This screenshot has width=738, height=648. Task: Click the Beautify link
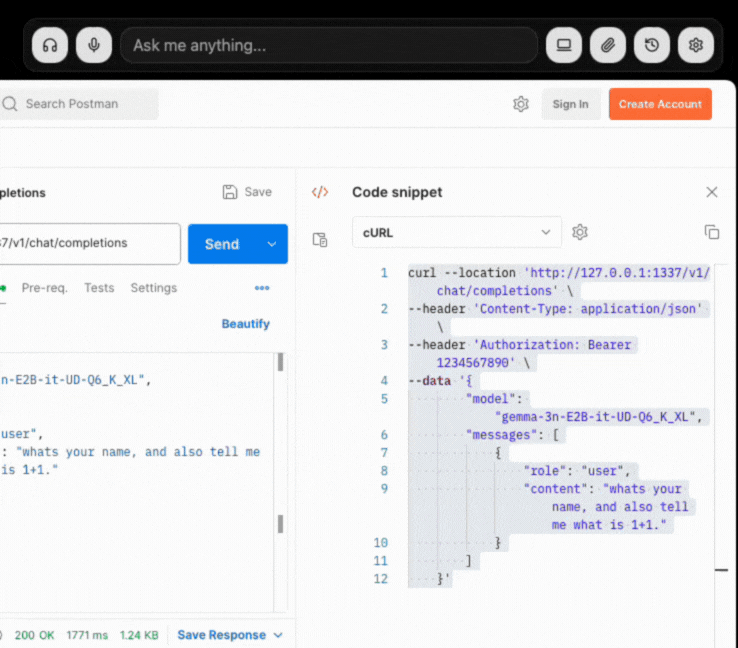point(246,324)
